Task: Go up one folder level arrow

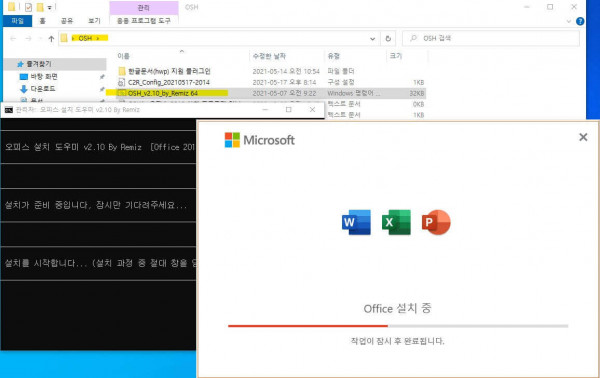Action: (x=51, y=38)
